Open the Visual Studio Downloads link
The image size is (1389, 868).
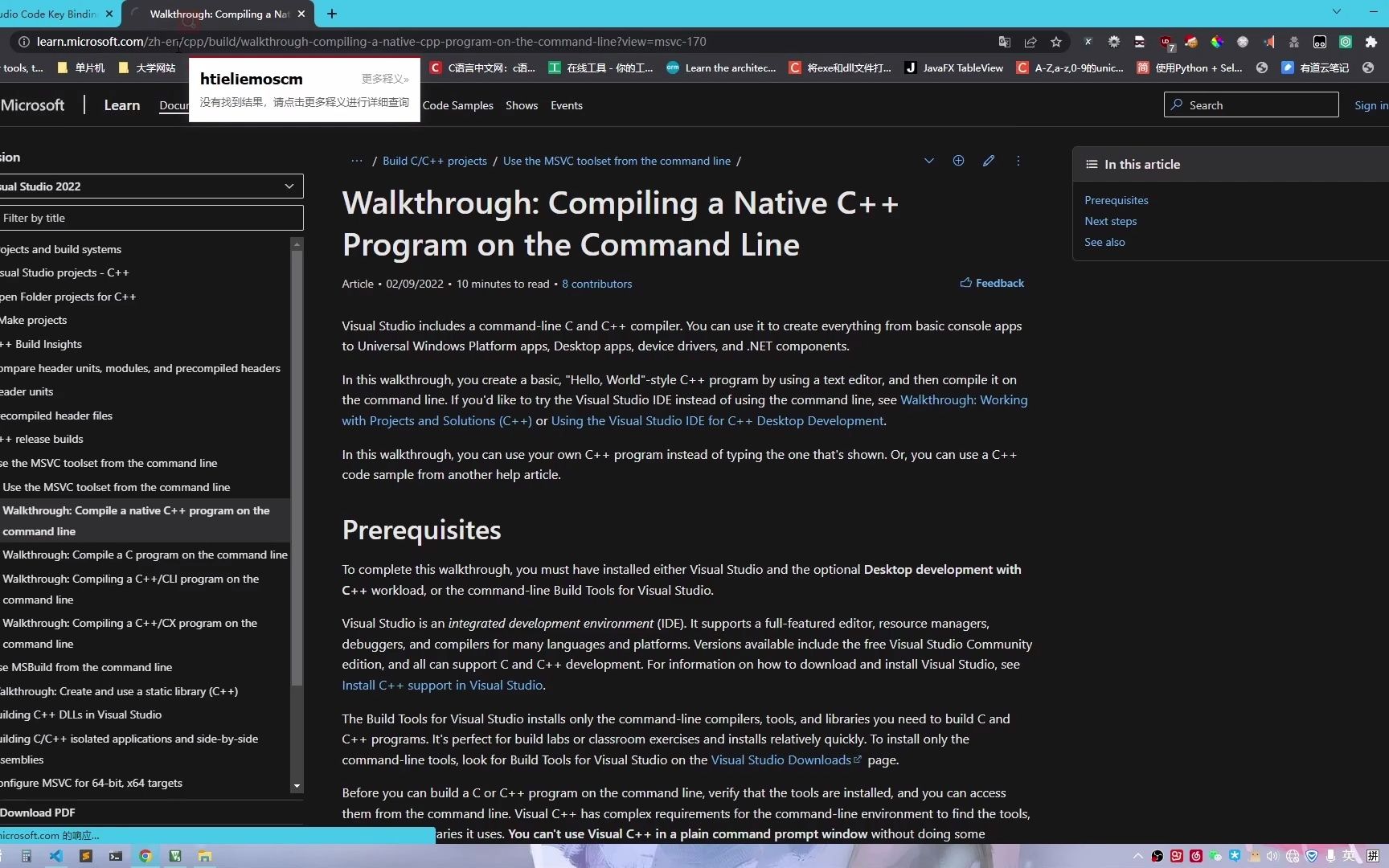785,759
